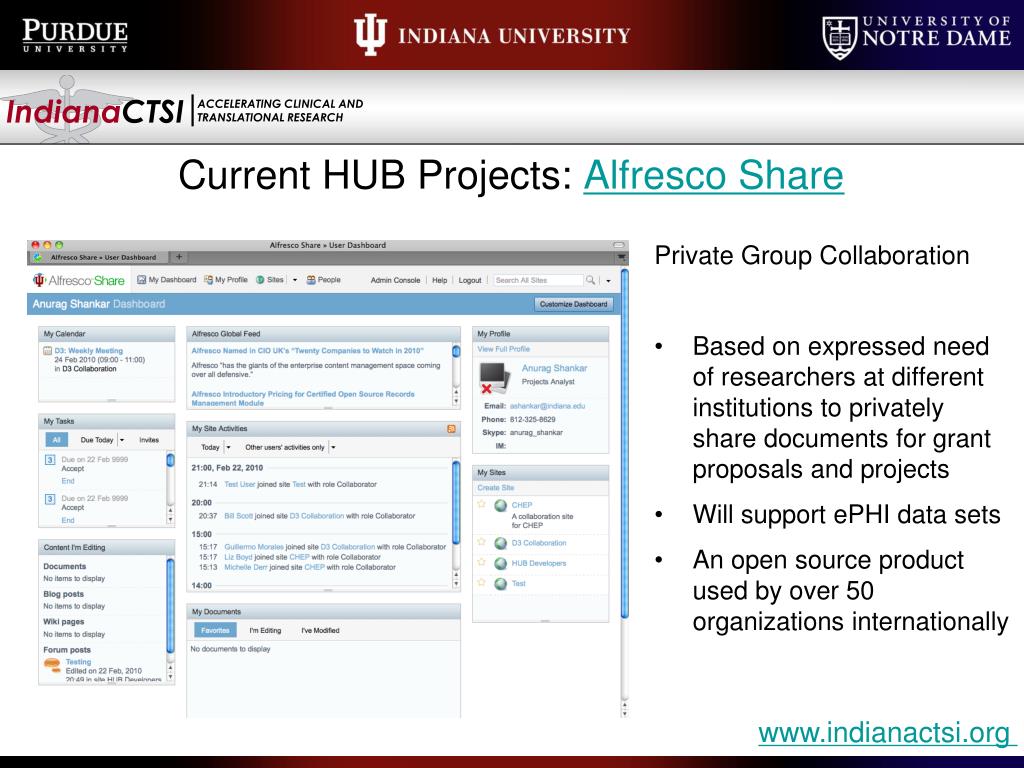Expand the dropdown arrow next to Sites
1024x768 pixels.
click(295, 280)
